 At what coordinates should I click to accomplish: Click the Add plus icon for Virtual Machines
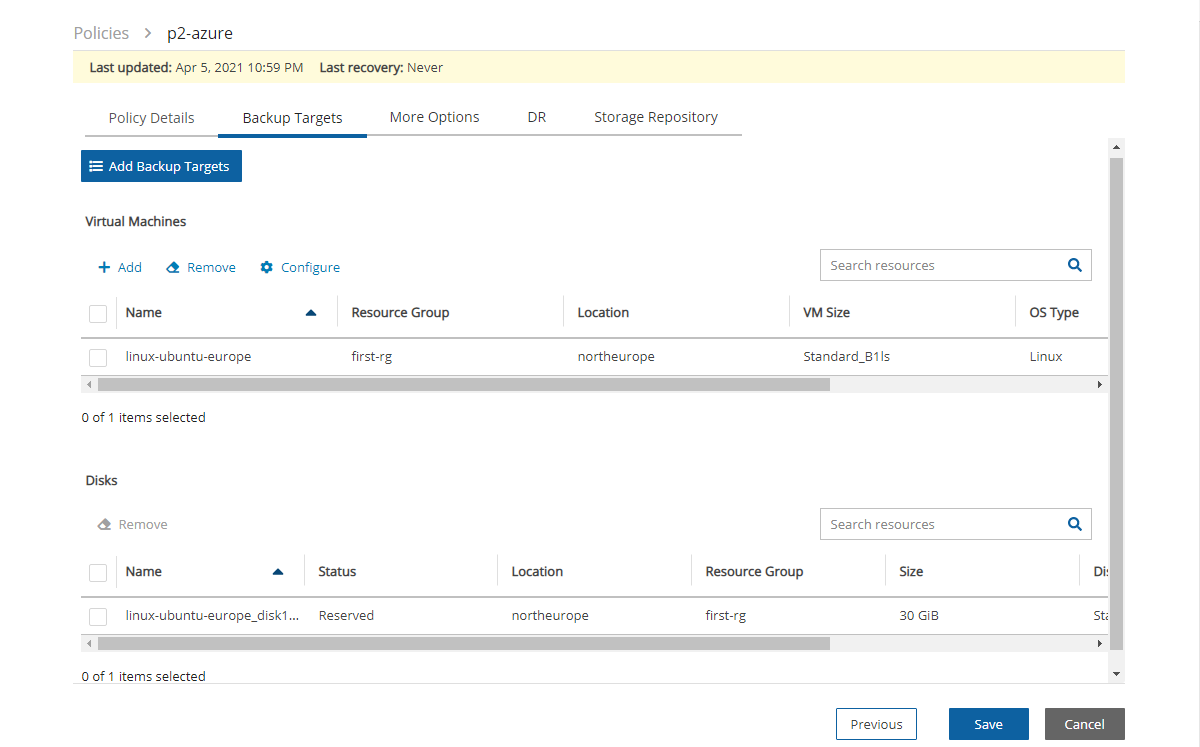(103, 267)
